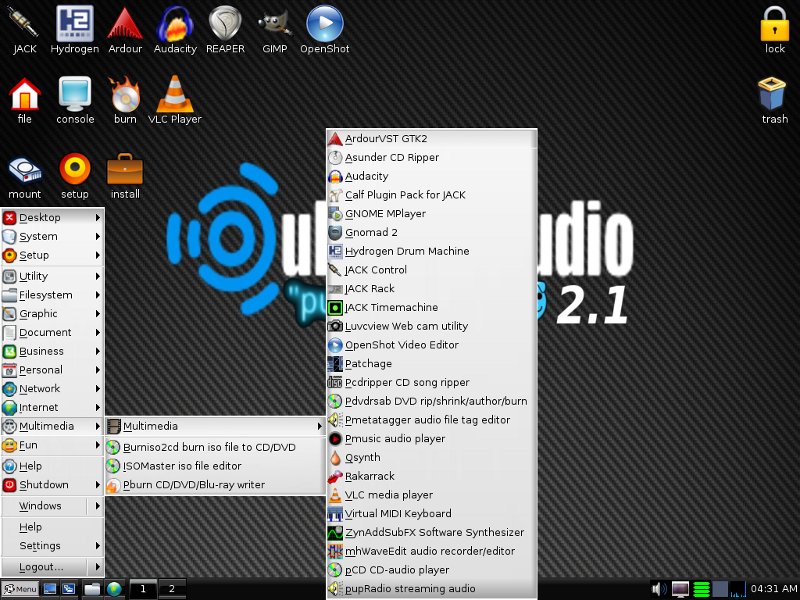800x600 pixels.
Task: Click the show desktop taskbar icon
Action: pos(49,589)
